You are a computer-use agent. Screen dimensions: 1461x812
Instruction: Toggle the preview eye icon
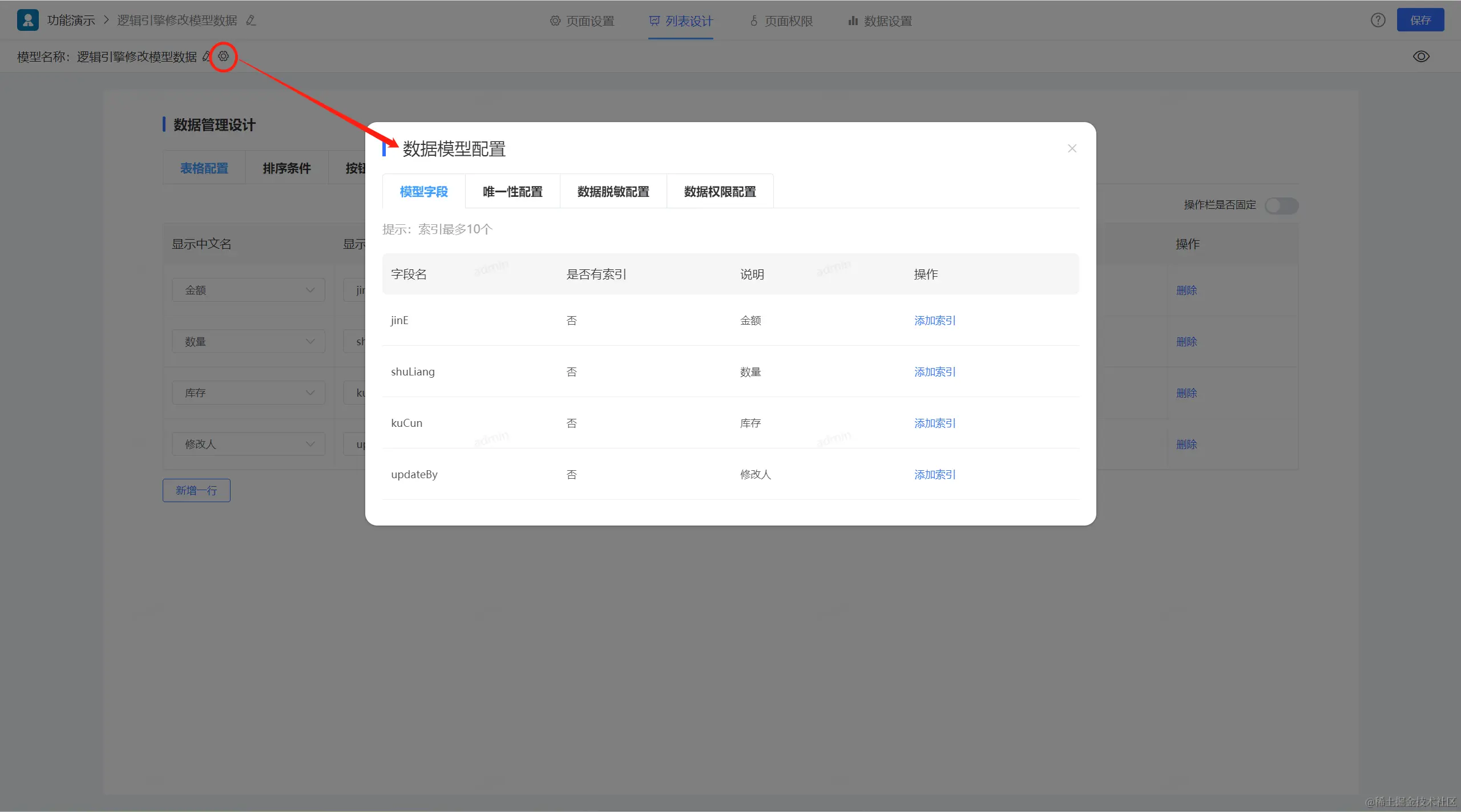click(1421, 56)
